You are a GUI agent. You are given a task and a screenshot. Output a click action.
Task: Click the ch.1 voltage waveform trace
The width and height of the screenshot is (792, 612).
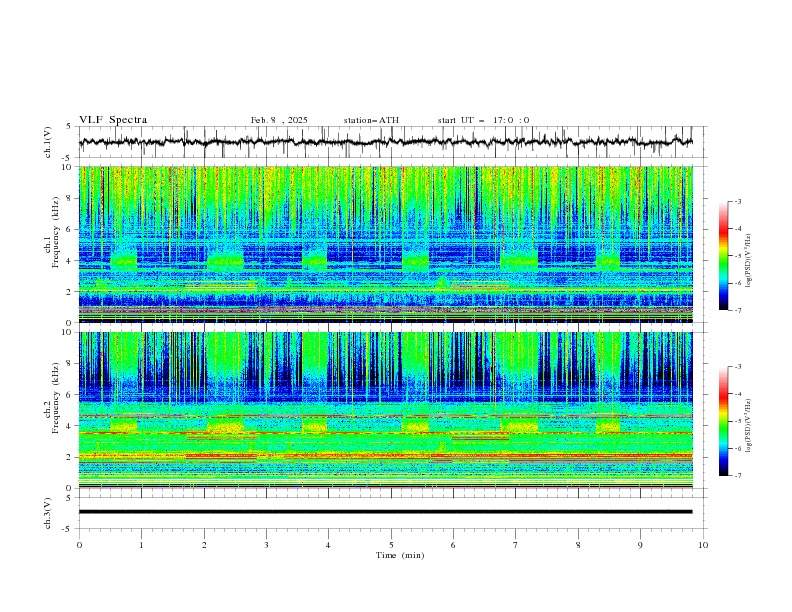[x=386, y=142]
